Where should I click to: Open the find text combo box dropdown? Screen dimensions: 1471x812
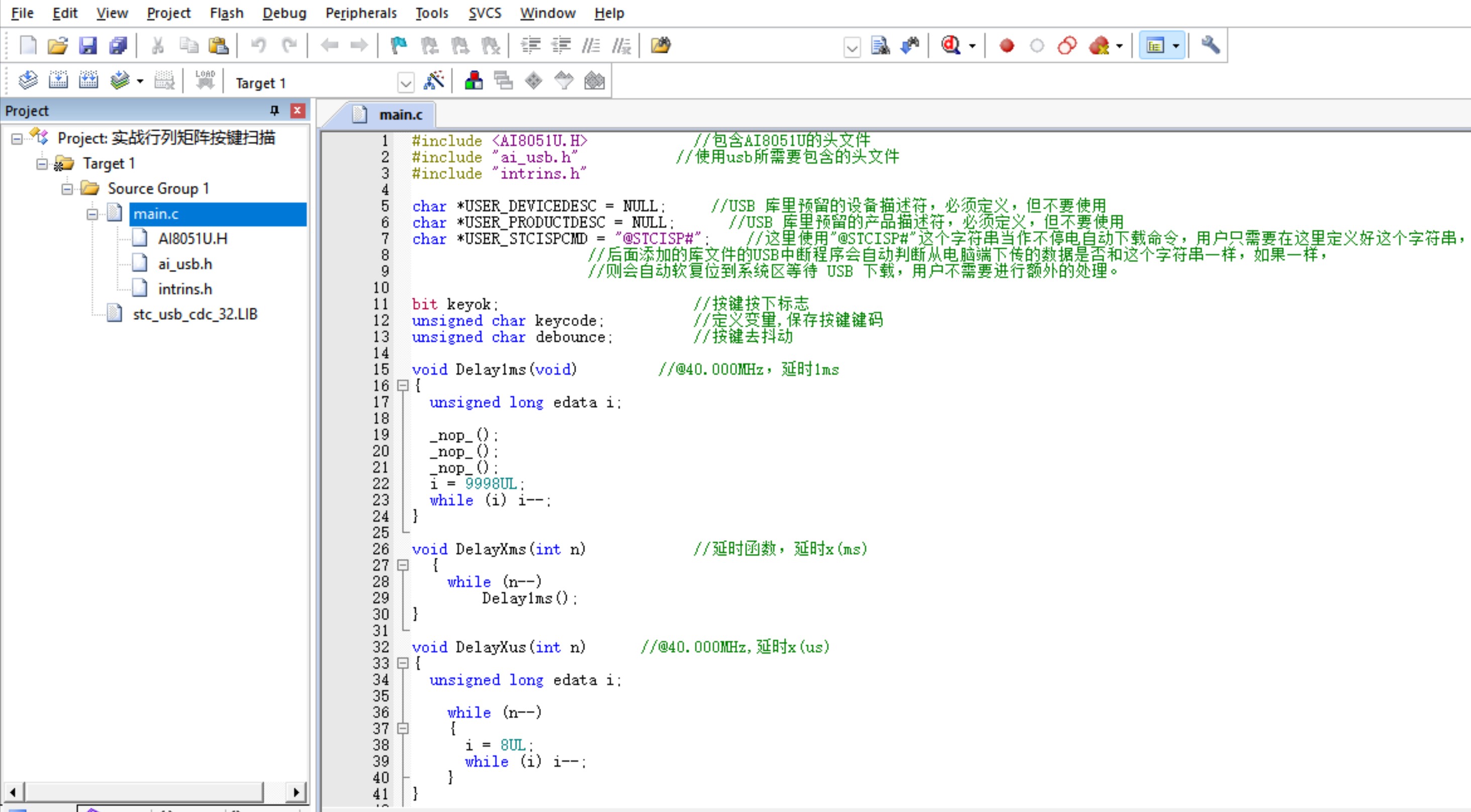point(852,47)
